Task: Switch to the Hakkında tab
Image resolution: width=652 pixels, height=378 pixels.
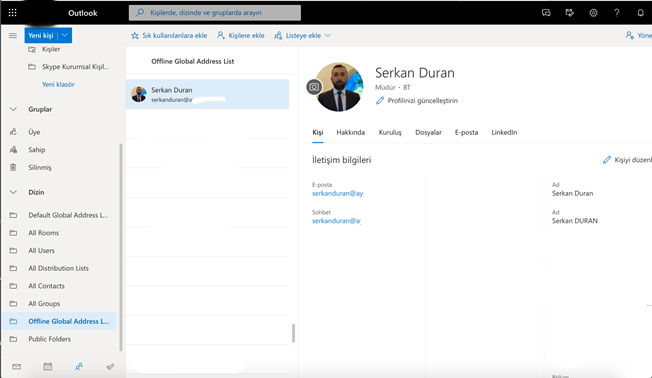Action: coord(351,132)
